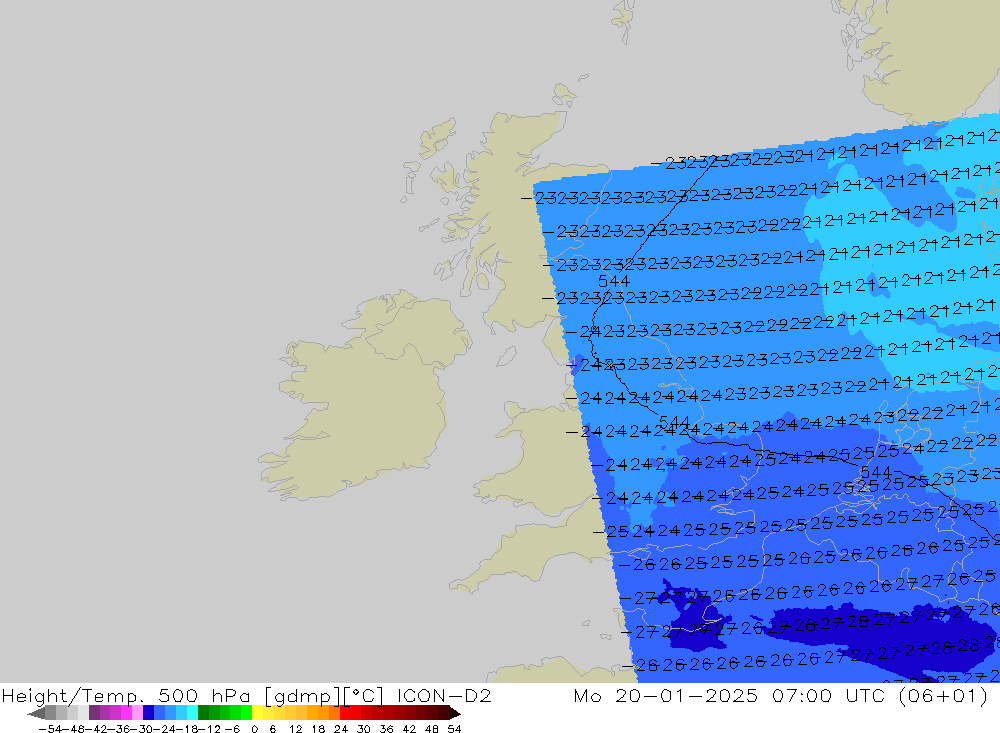Viewport: 1000px width, 733px height.
Task: Select the dark blue legend swatch
Action: [149, 713]
